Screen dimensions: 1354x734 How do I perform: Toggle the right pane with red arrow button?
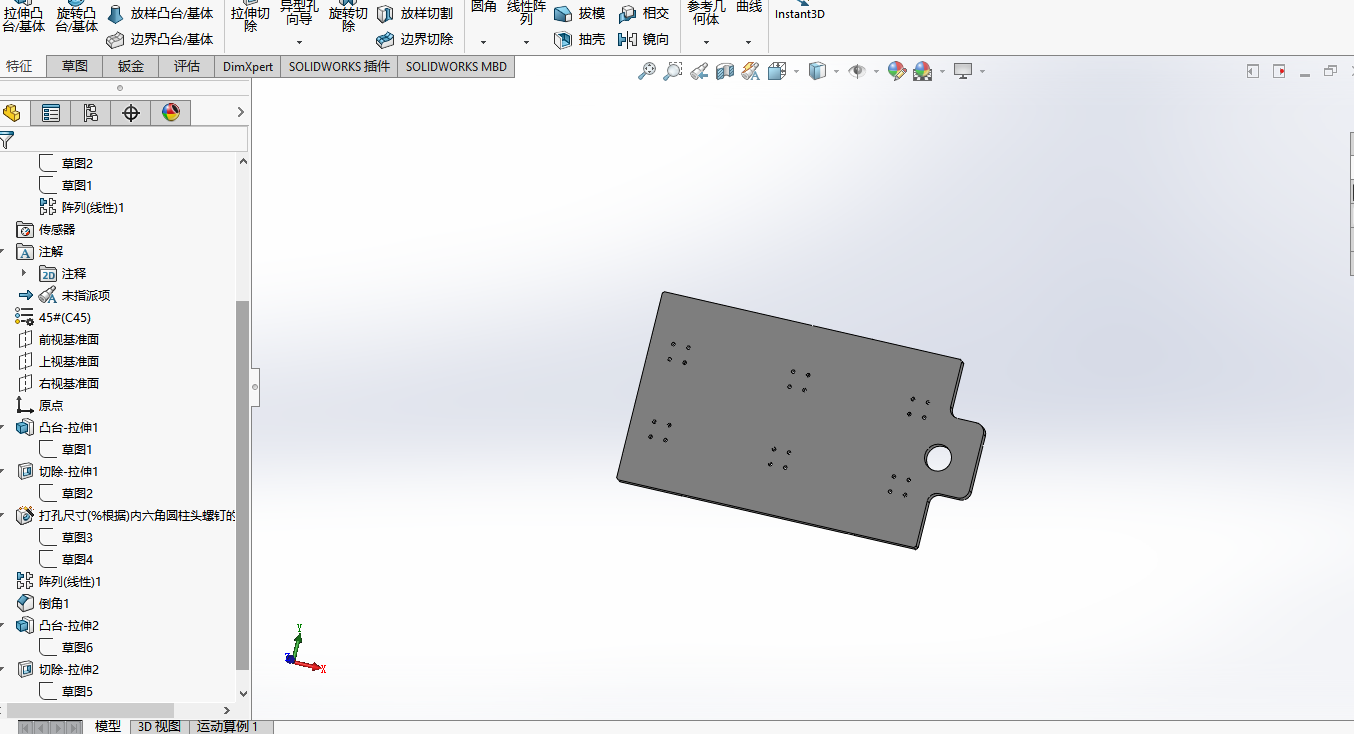tap(1279, 71)
